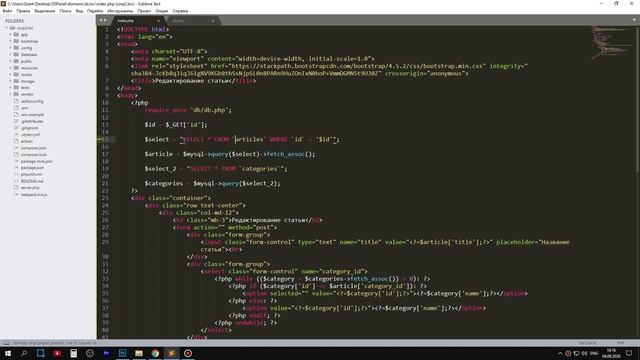Open the tab list dropdown at top right

[x=634, y=20]
